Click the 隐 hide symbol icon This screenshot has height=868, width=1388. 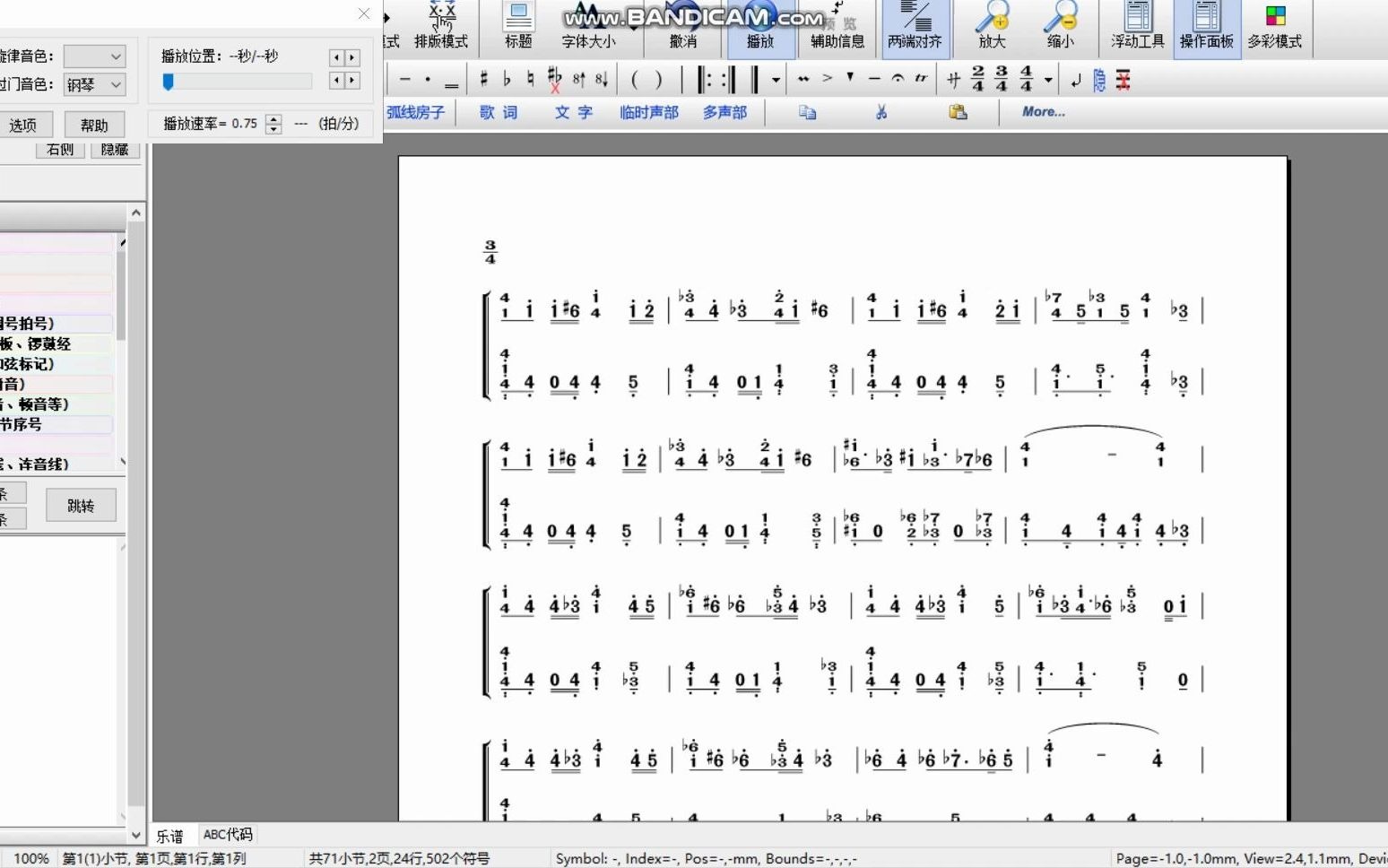1099,81
